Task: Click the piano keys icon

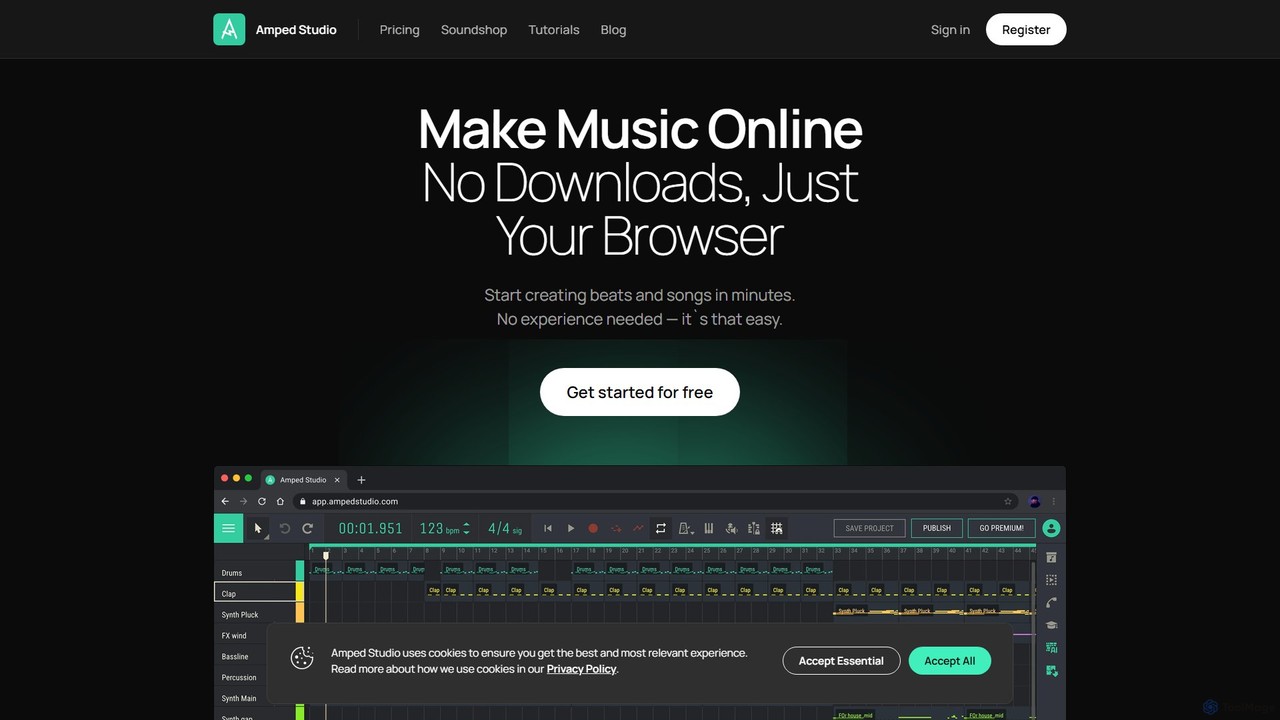Action: pos(709,528)
